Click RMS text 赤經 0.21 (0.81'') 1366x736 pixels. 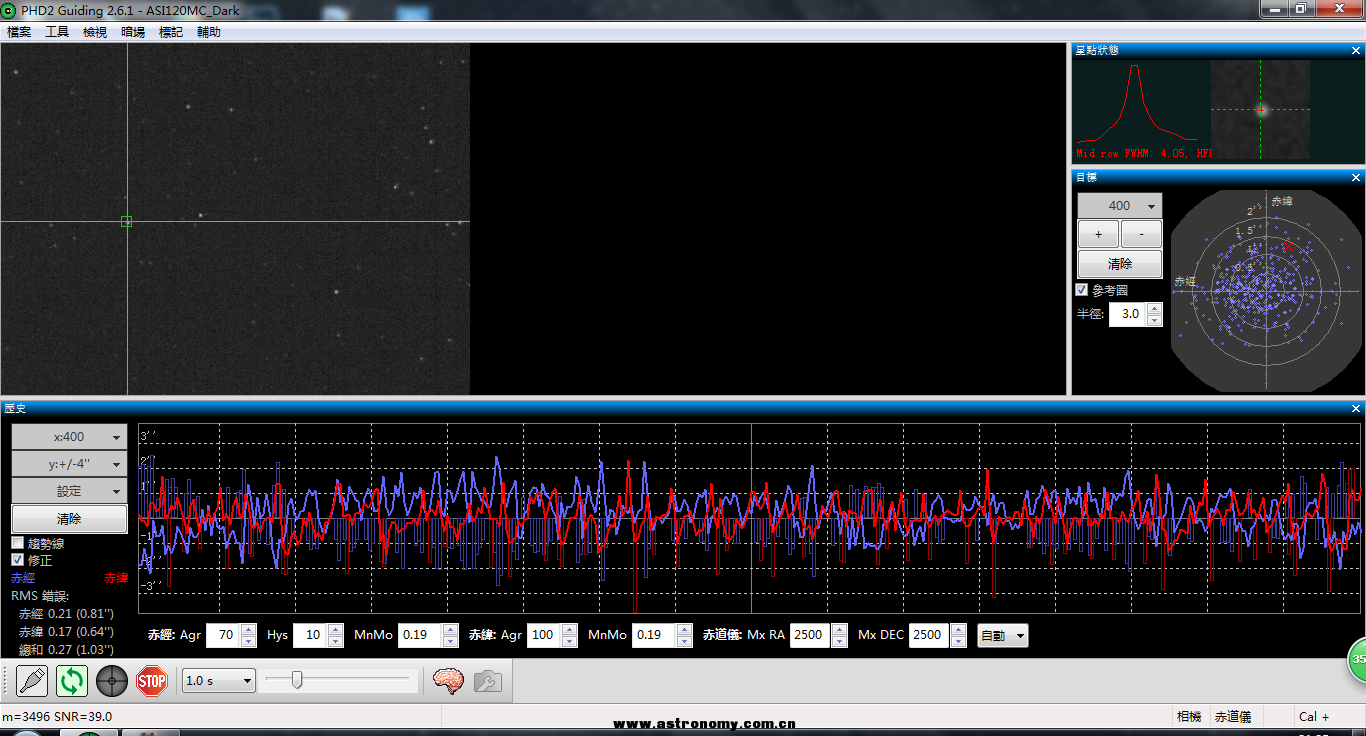(x=66, y=614)
